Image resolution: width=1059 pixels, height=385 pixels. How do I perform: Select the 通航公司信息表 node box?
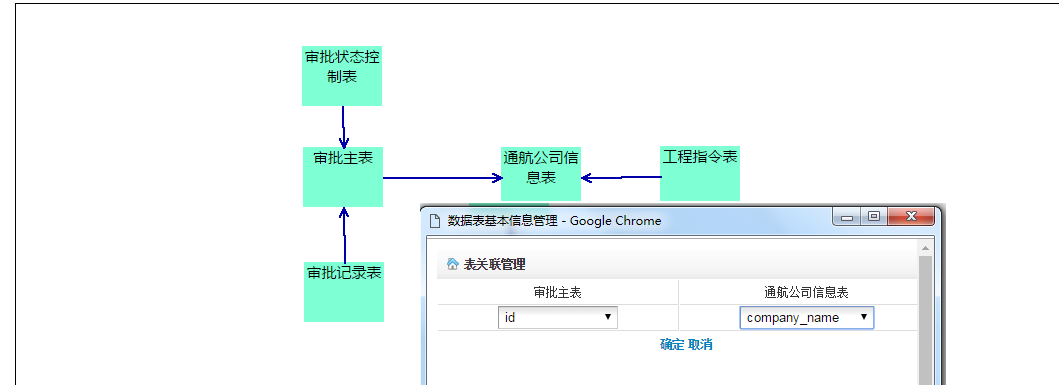click(x=540, y=174)
